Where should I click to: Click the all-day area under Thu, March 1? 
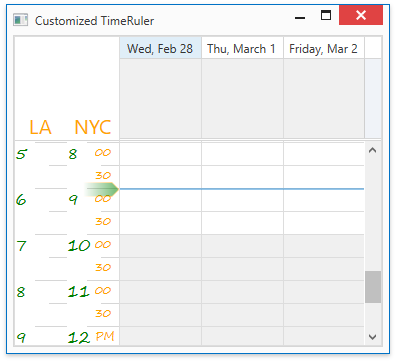click(x=242, y=98)
